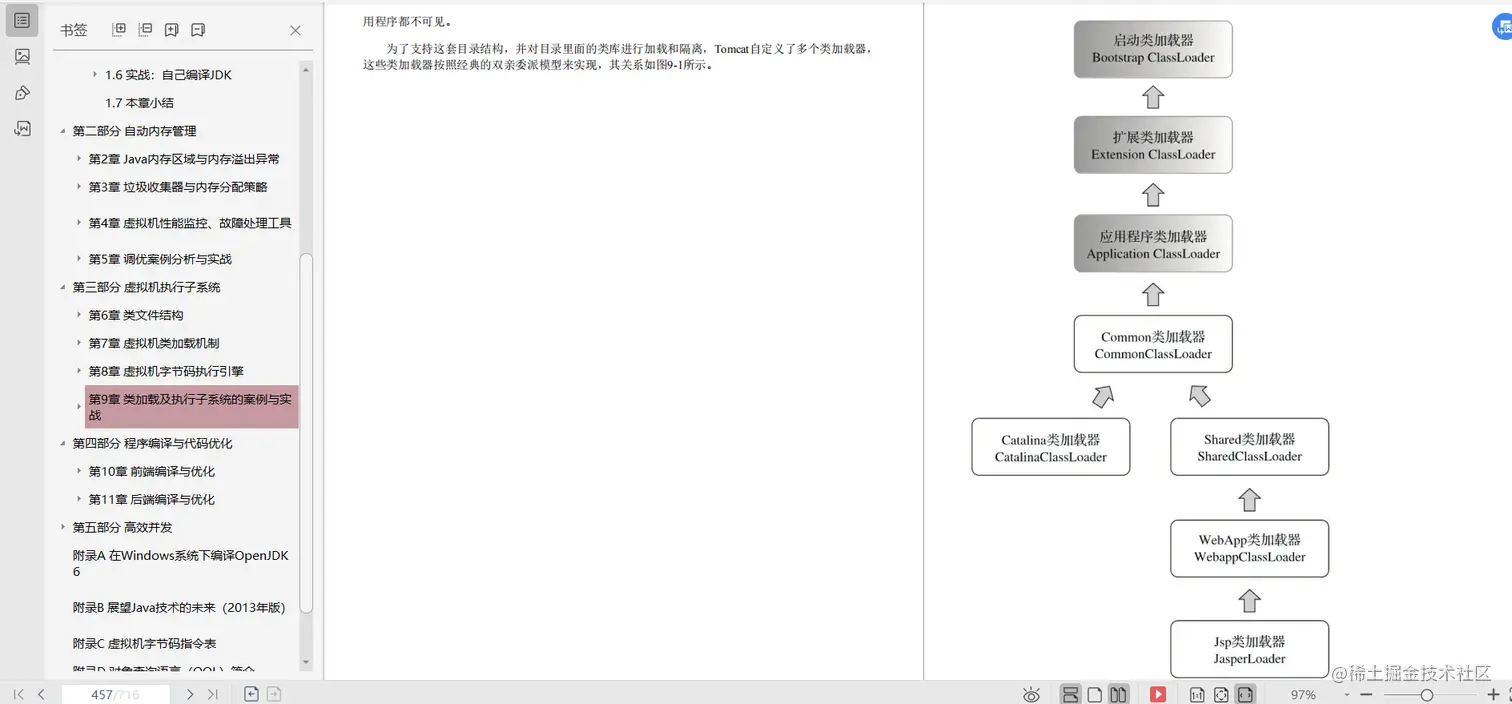Viewport: 1512px width, 704px height.
Task: Expand 第4章 虚拟机性能监控 bookmark
Action: (79, 223)
